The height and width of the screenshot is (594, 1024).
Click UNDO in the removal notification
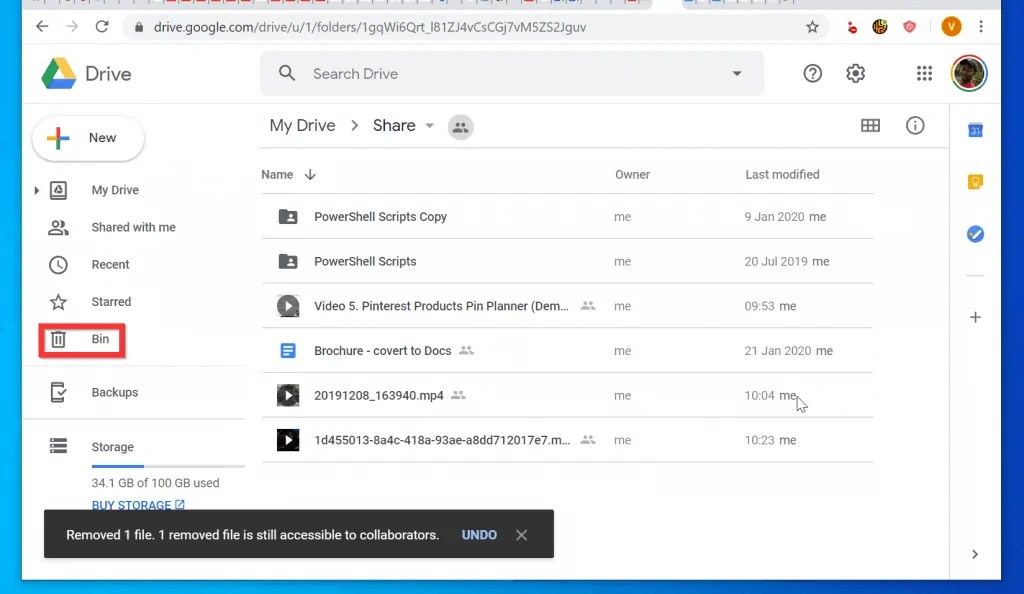pos(479,535)
